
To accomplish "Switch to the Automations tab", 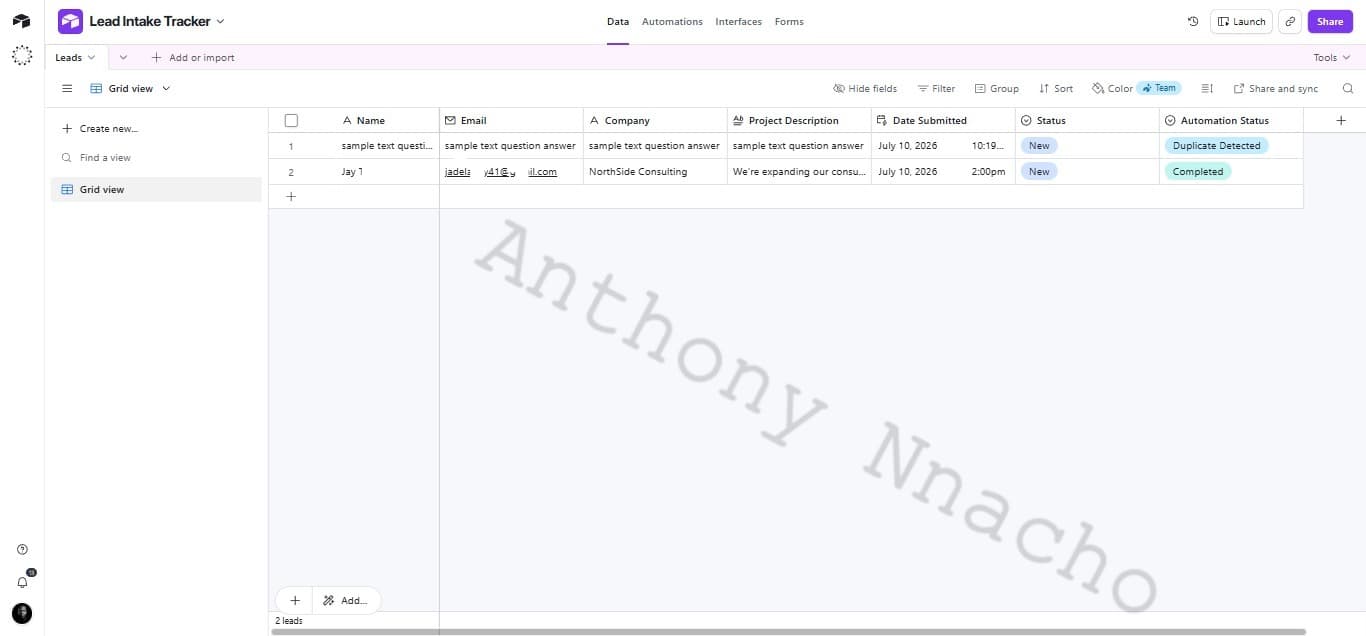I will [672, 21].
